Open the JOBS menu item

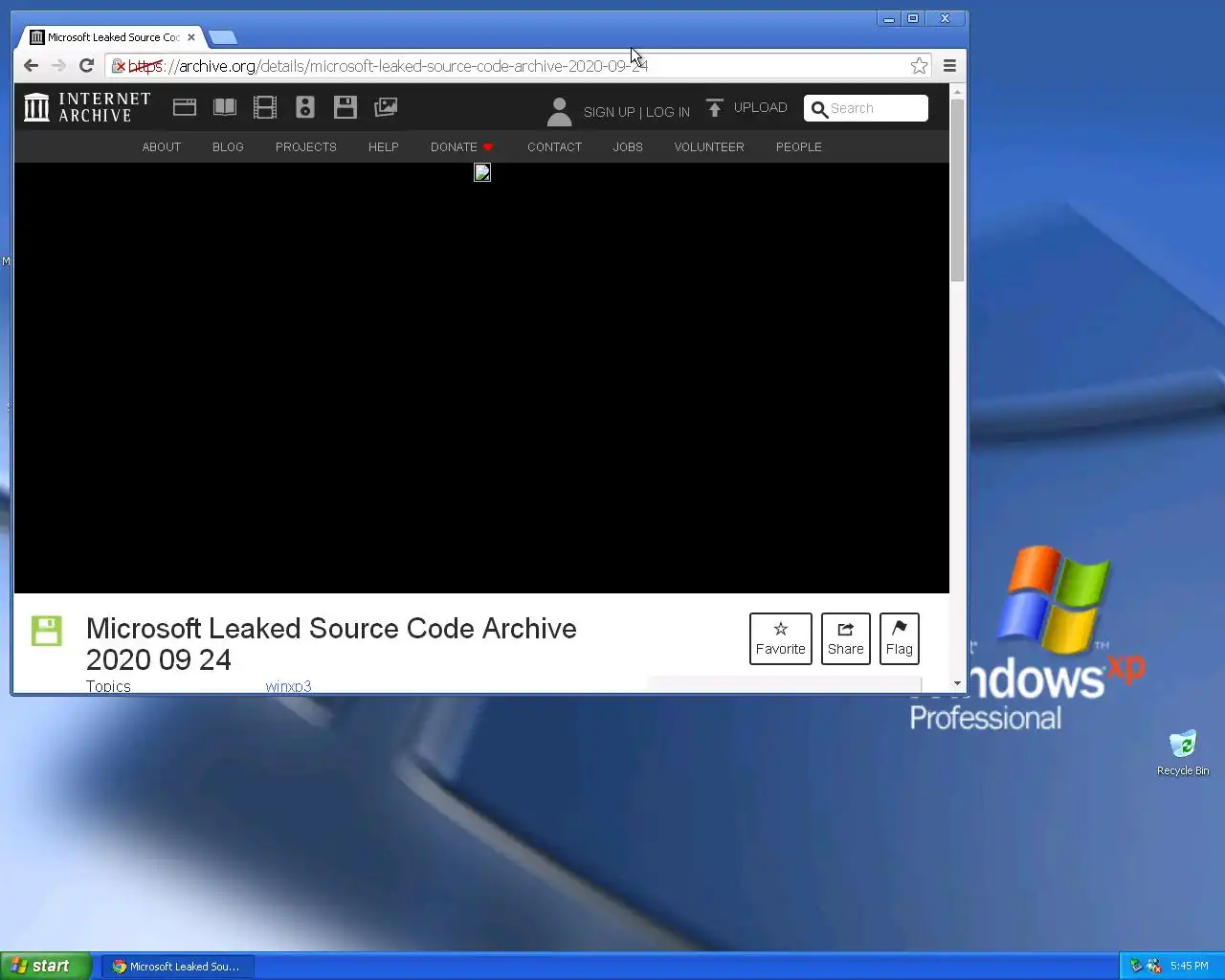[628, 147]
